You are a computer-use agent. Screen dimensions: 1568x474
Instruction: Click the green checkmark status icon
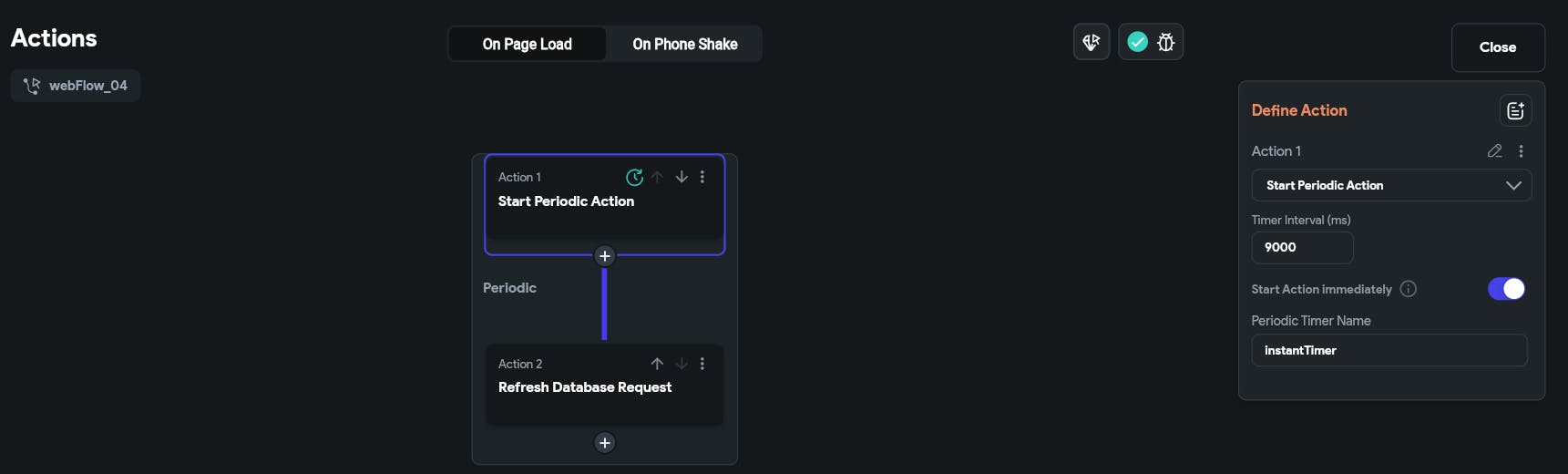pos(1137,42)
